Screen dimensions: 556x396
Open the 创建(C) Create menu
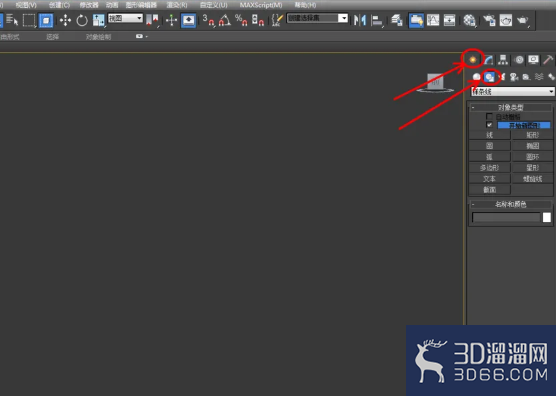pos(59,5)
